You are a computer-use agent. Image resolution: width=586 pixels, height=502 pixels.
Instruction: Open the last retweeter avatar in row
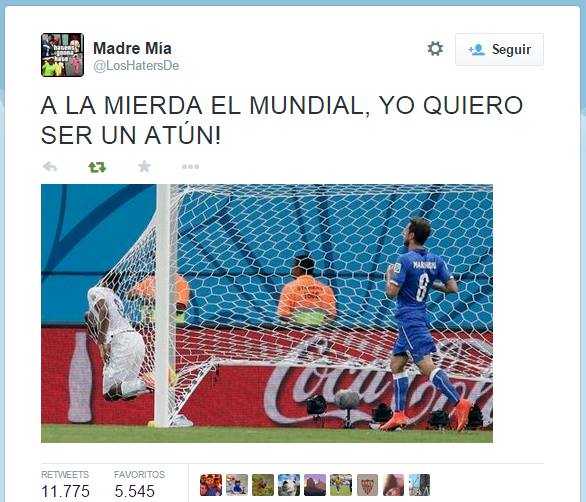(x=419, y=485)
